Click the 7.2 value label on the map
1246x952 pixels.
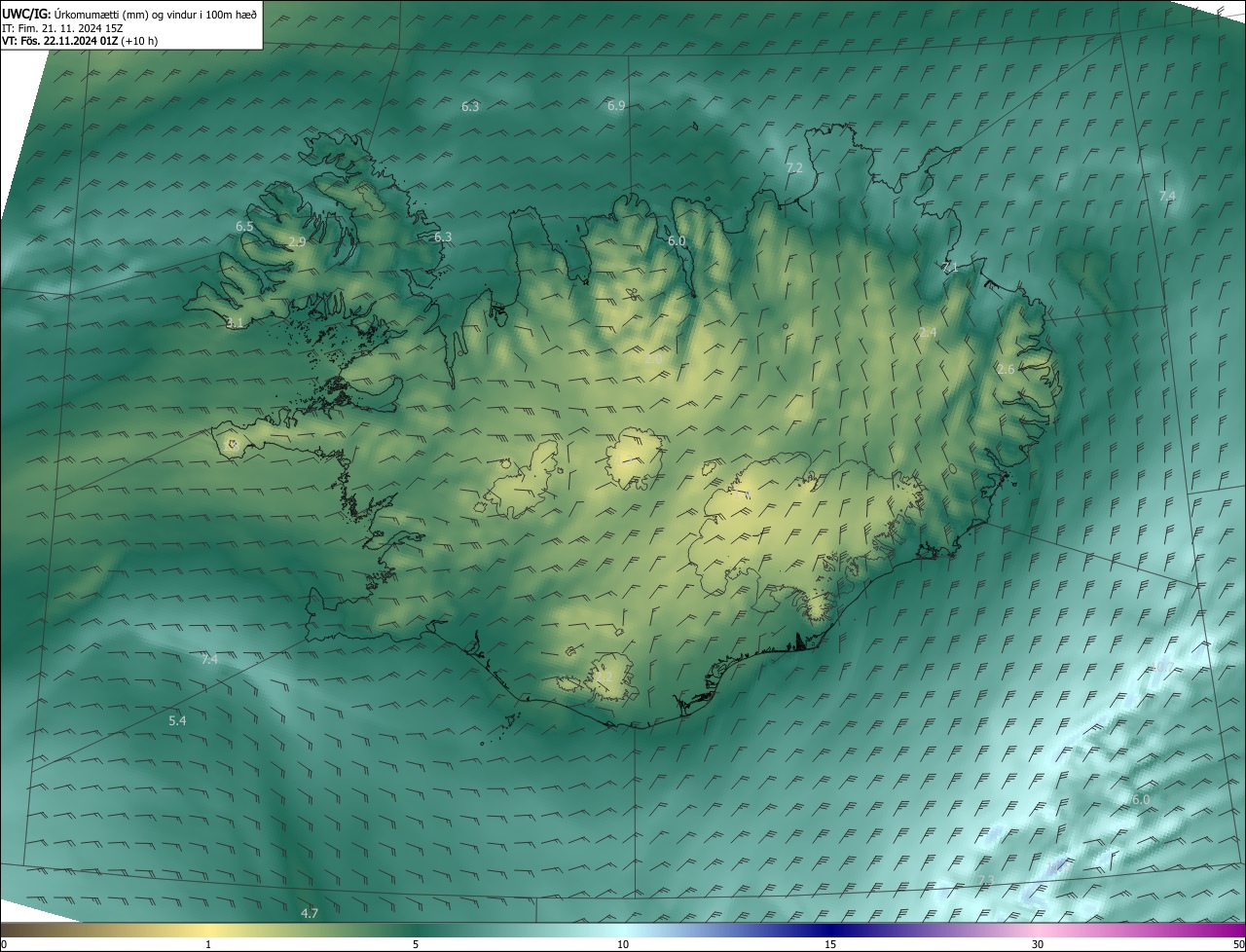point(794,167)
